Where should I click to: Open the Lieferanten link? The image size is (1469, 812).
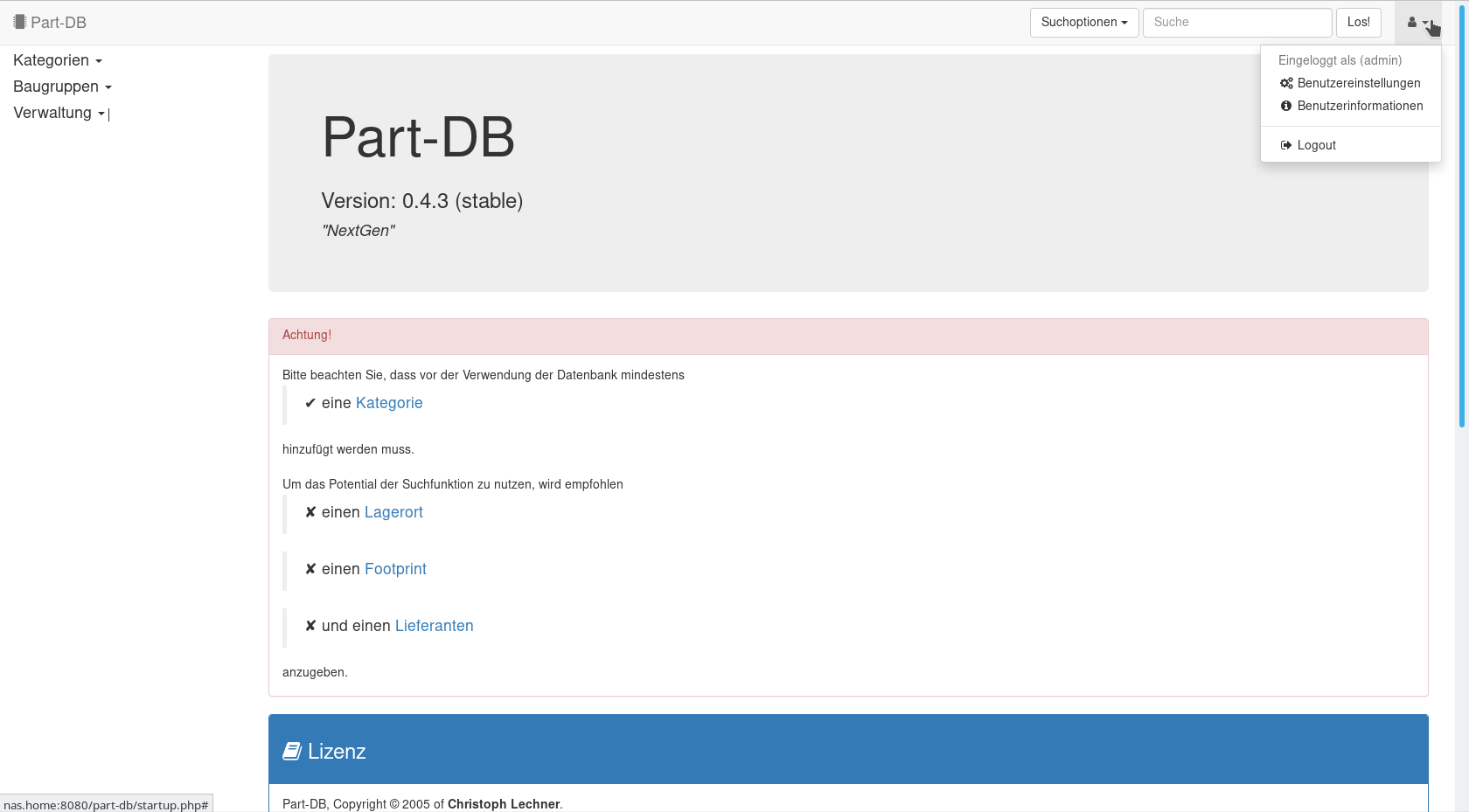pyautogui.click(x=434, y=626)
